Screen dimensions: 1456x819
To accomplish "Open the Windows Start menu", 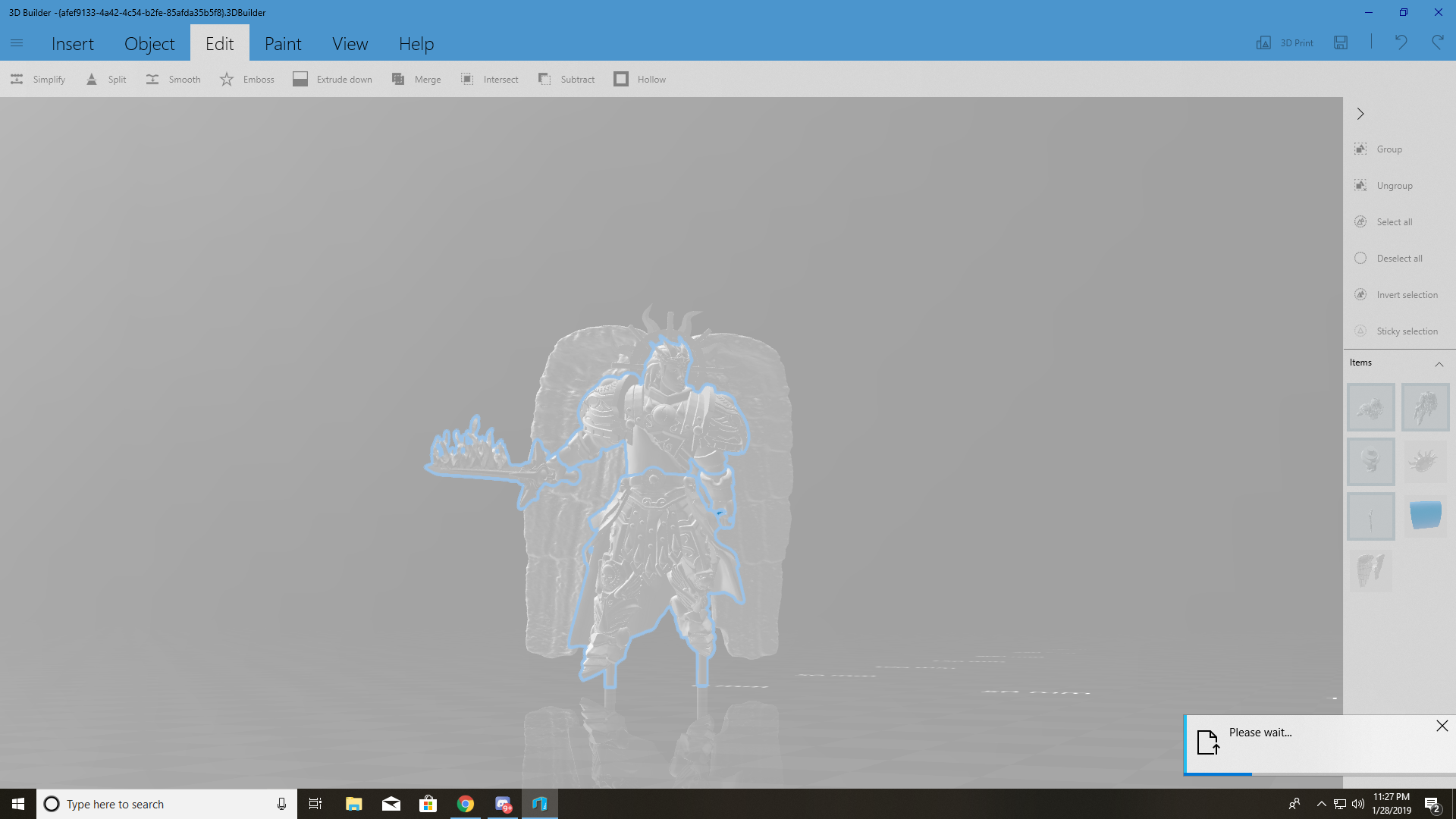I will pyautogui.click(x=18, y=804).
